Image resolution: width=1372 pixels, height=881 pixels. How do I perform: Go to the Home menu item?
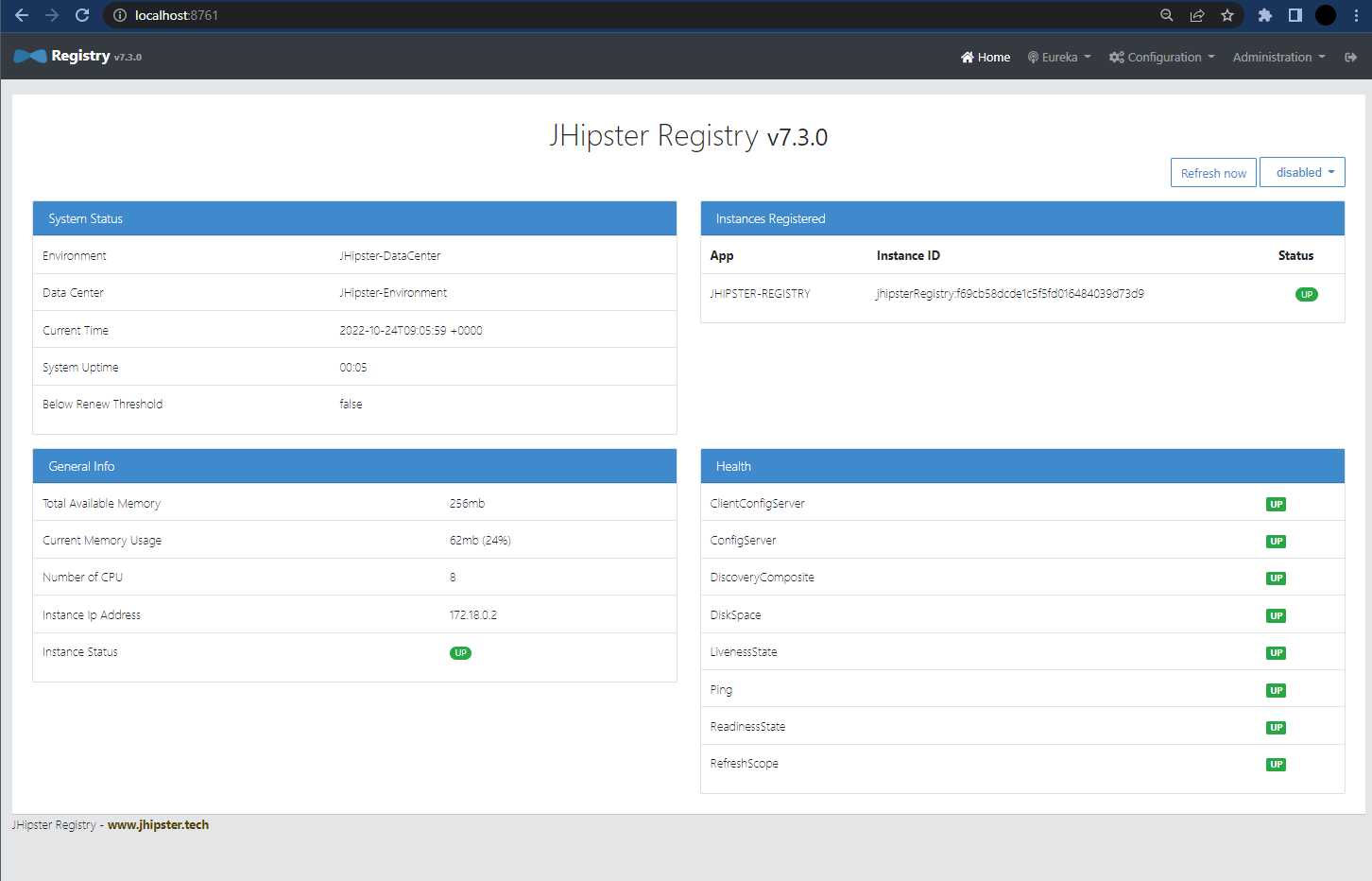[x=986, y=58]
